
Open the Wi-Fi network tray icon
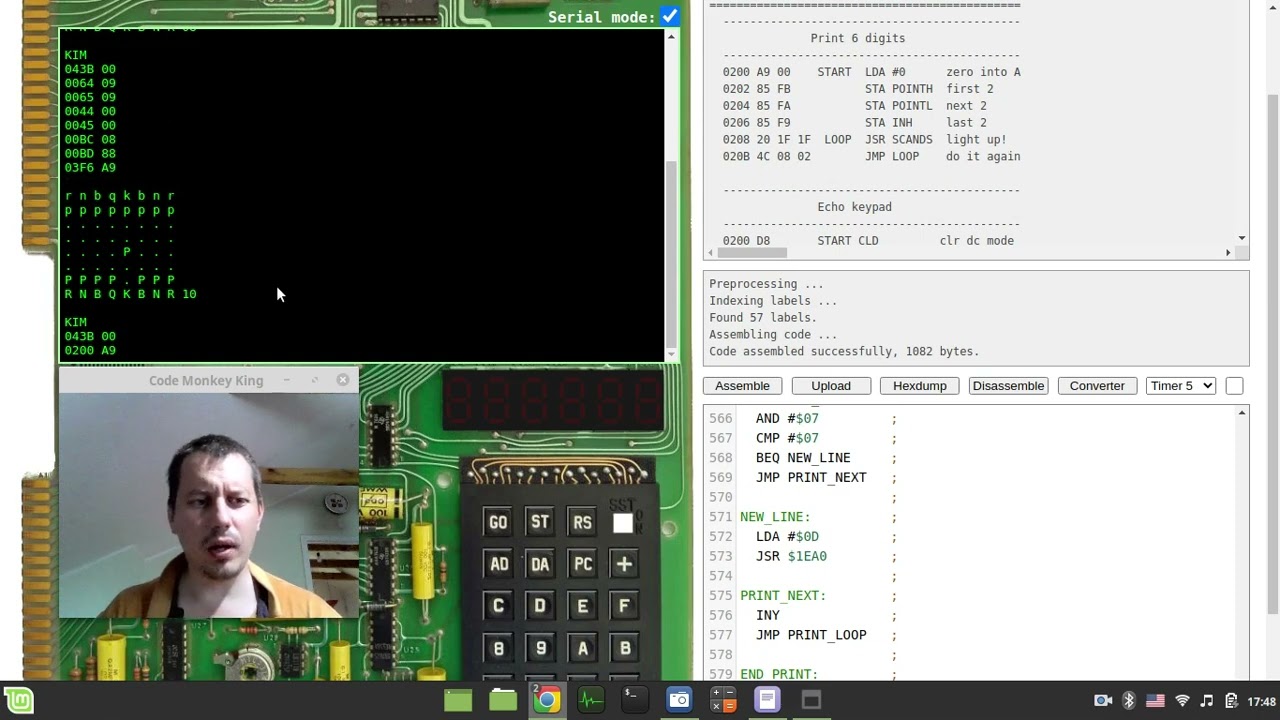pos(1182,701)
